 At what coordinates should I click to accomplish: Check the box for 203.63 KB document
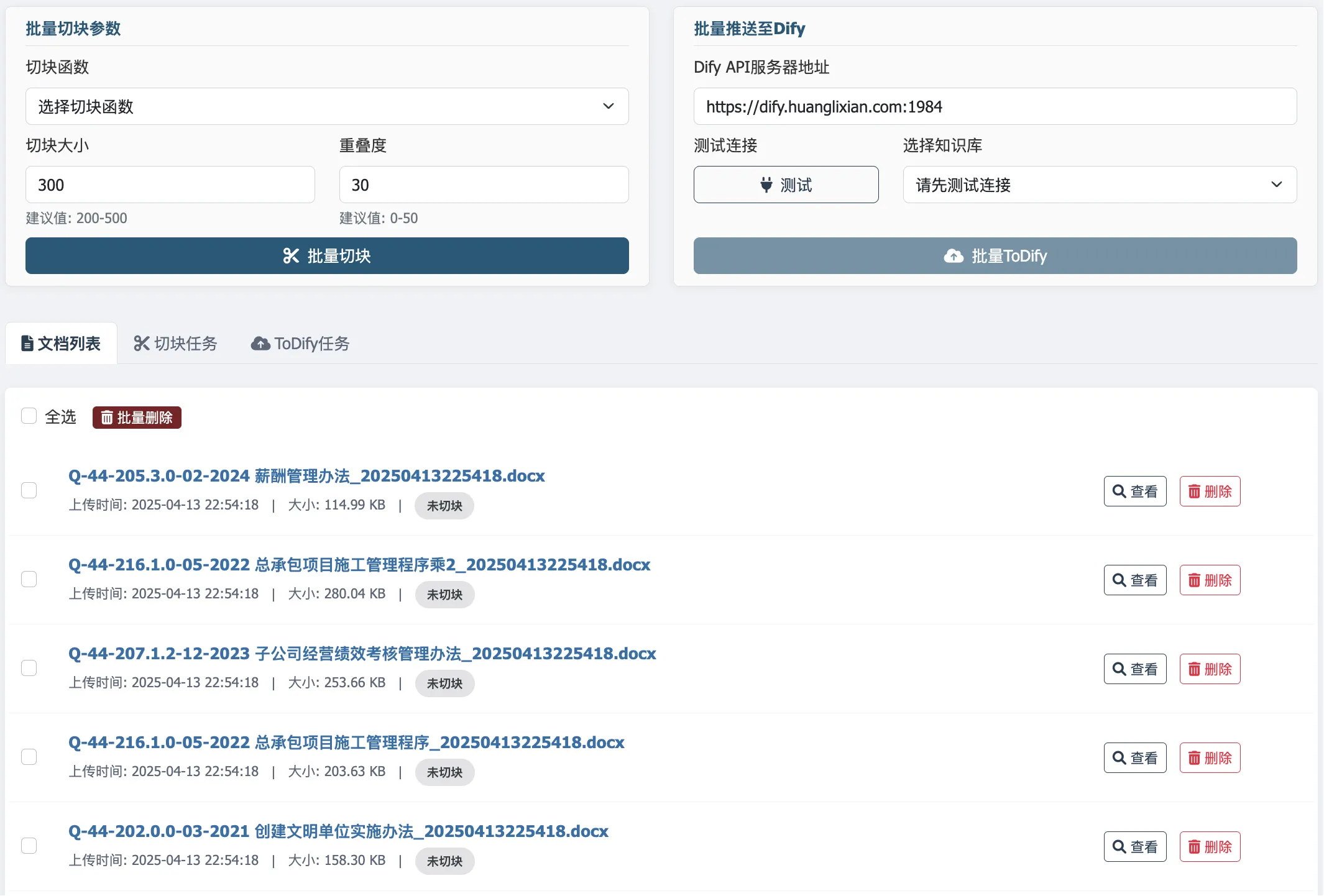(29, 757)
